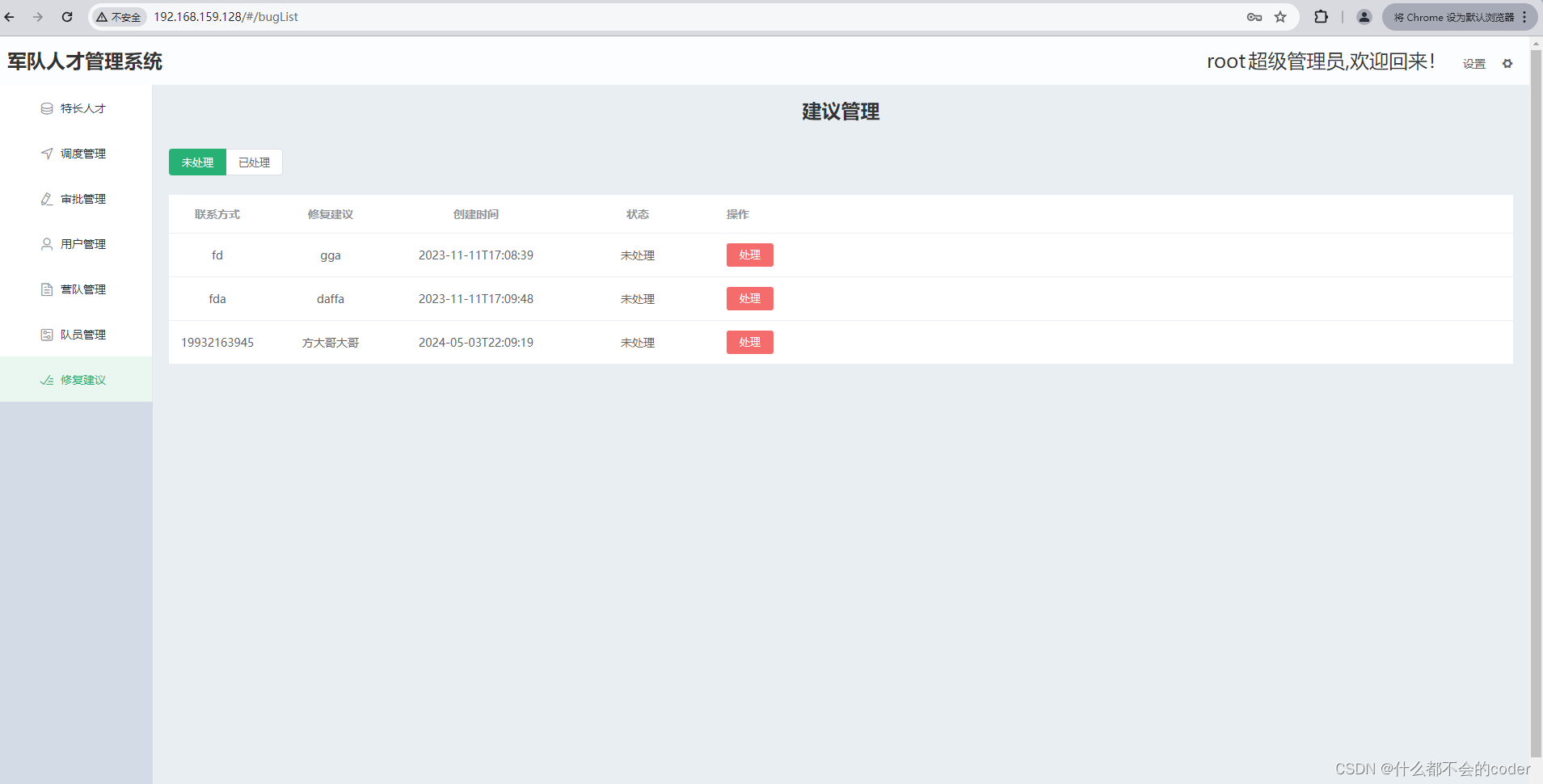Switch to the 未处理 filter tab
Screen dimensions: 1543x784
(197, 162)
